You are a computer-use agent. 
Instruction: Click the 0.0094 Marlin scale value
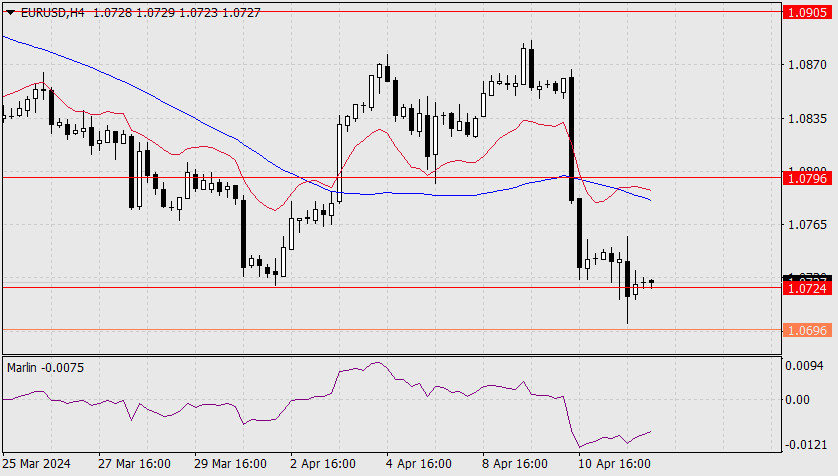click(x=805, y=365)
